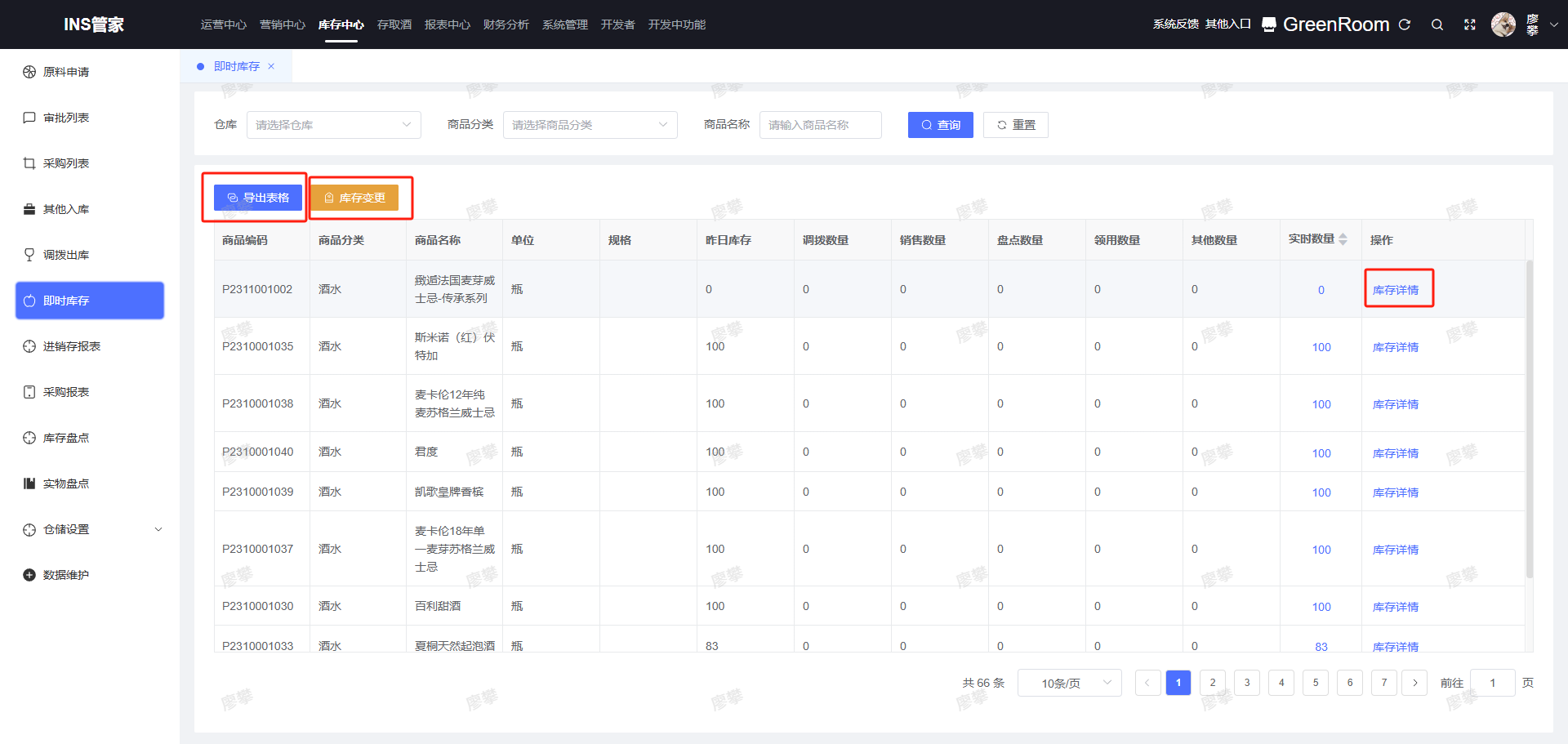Click the user avatar picture

click(x=1503, y=25)
